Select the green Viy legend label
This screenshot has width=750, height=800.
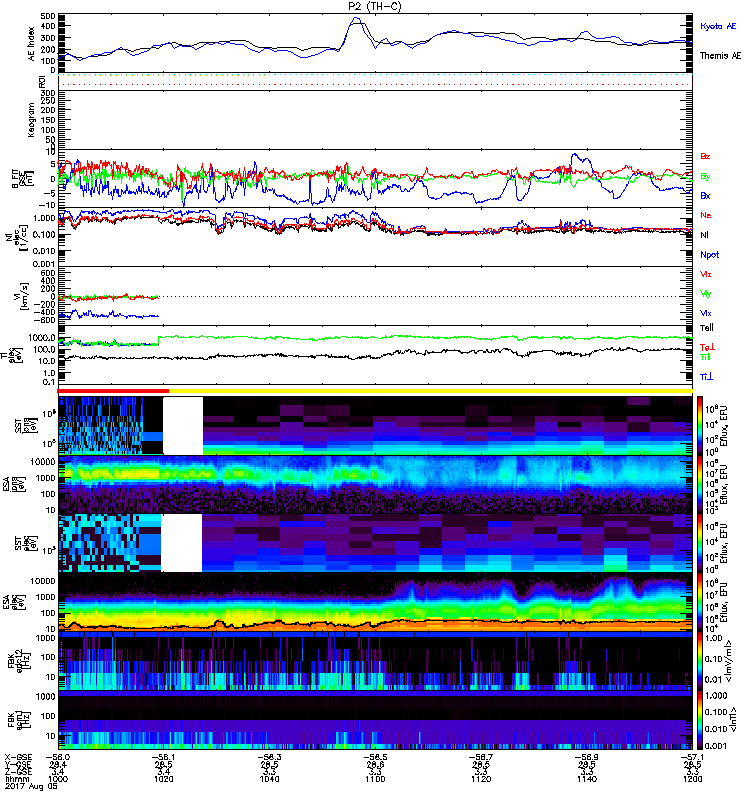pyautogui.click(x=705, y=294)
